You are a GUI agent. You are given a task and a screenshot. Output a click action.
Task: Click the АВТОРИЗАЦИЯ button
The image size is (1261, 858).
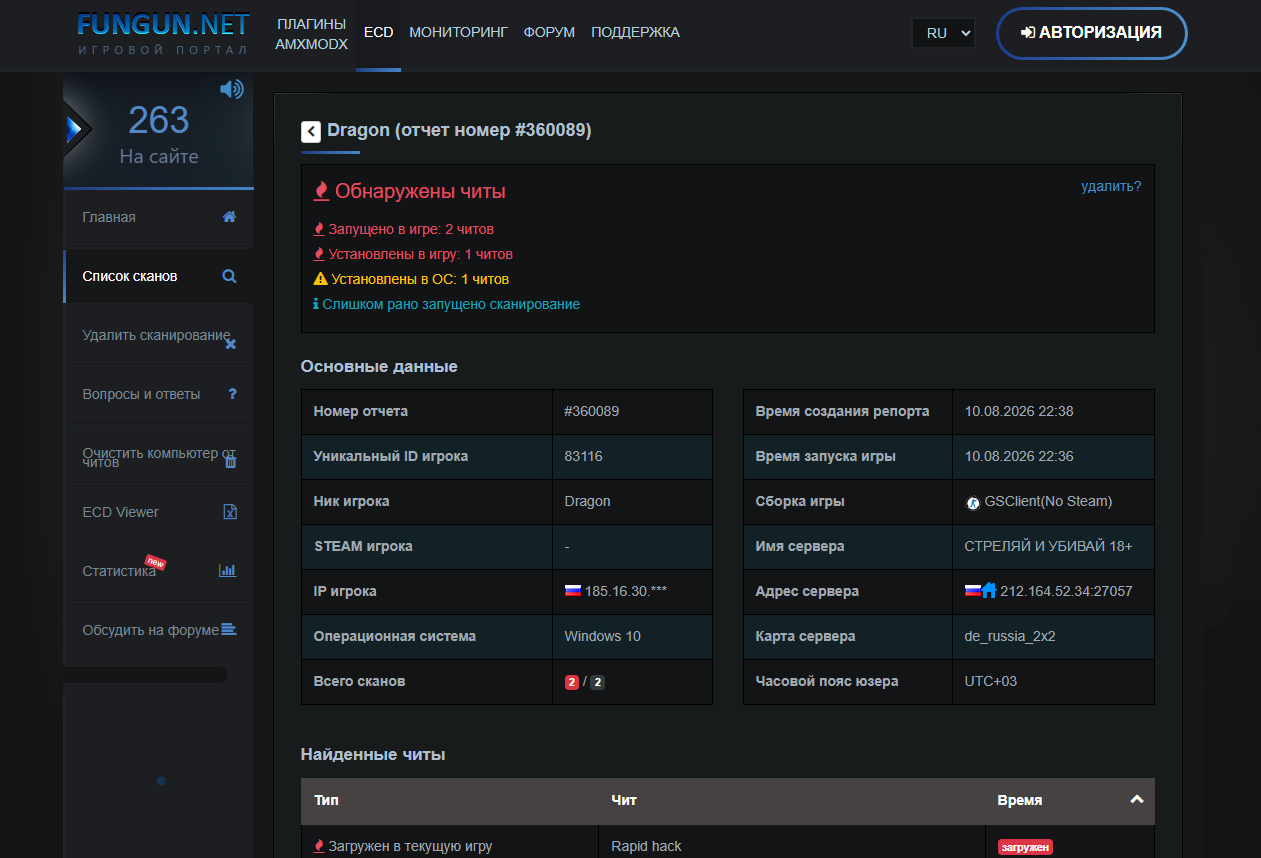click(1091, 33)
